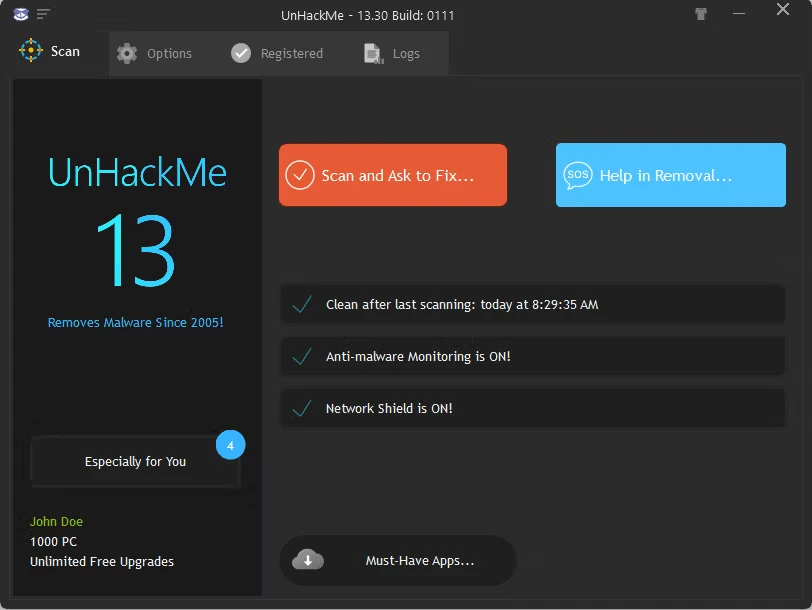This screenshot has height=610, width=812.
Task: Click the Logs document icon
Action: (x=373, y=54)
